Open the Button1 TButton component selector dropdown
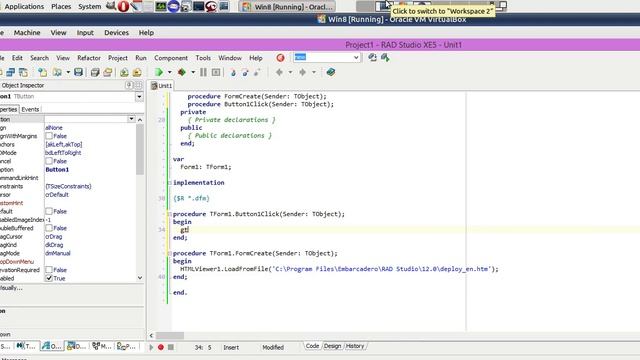Image resolution: width=640 pixels, height=360 pixels. [x=139, y=97]
